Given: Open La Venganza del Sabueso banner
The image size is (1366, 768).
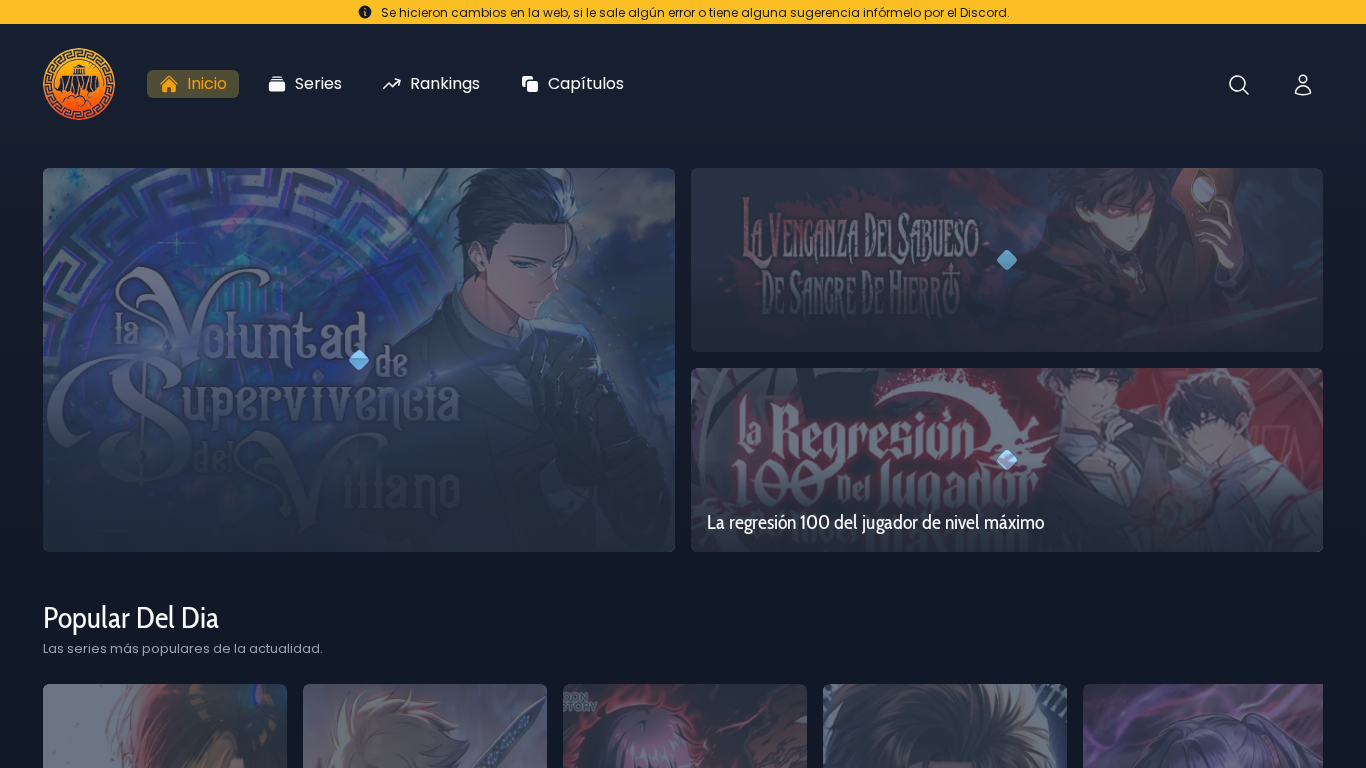Looking at the screenshot, I should [1007, 260].
